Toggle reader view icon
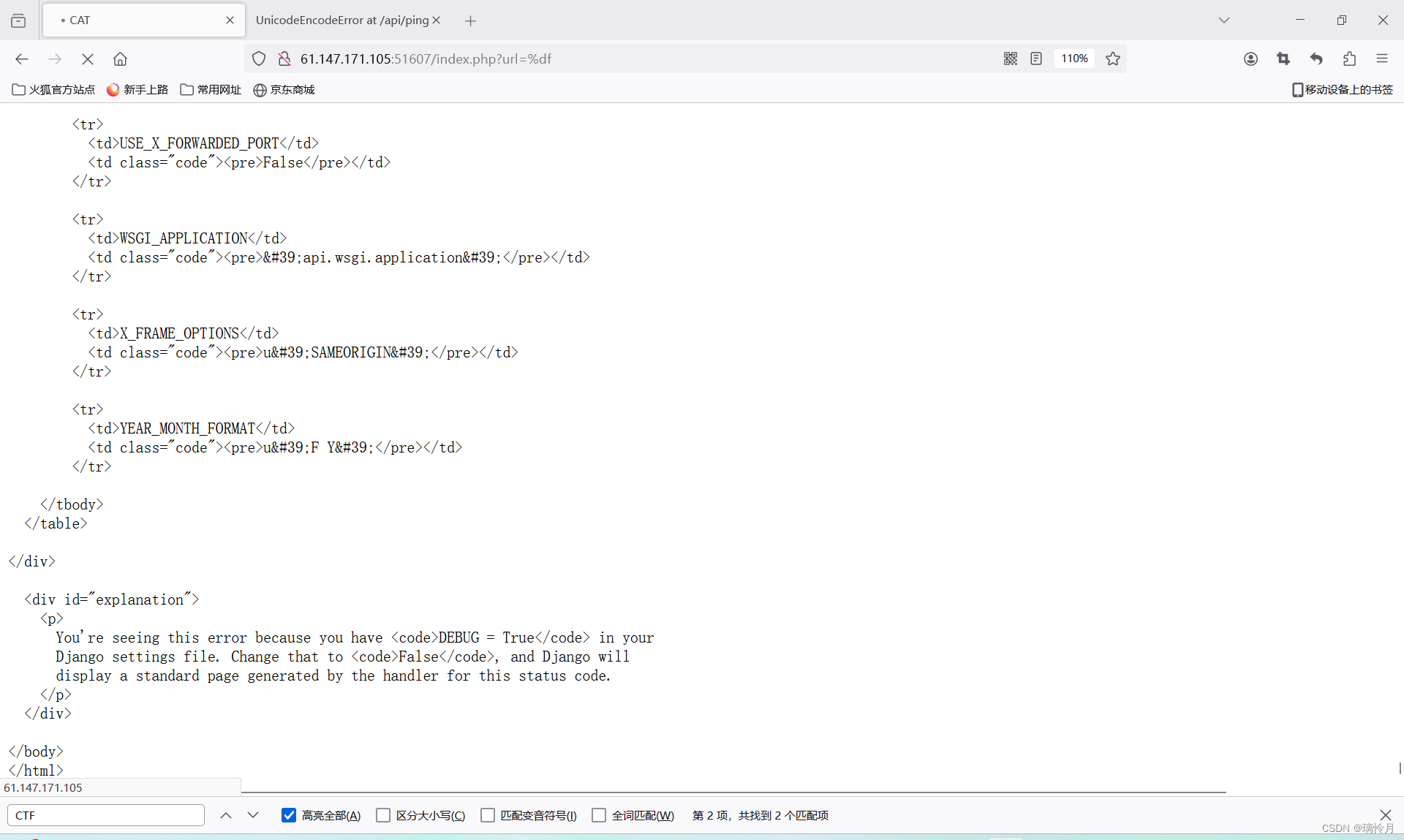1404x840 pixels. (x=1036, y=58)
